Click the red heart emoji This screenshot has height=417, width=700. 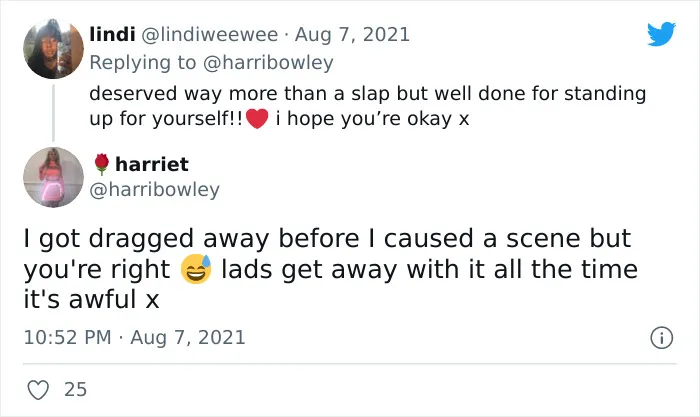(x=257, y=119)
